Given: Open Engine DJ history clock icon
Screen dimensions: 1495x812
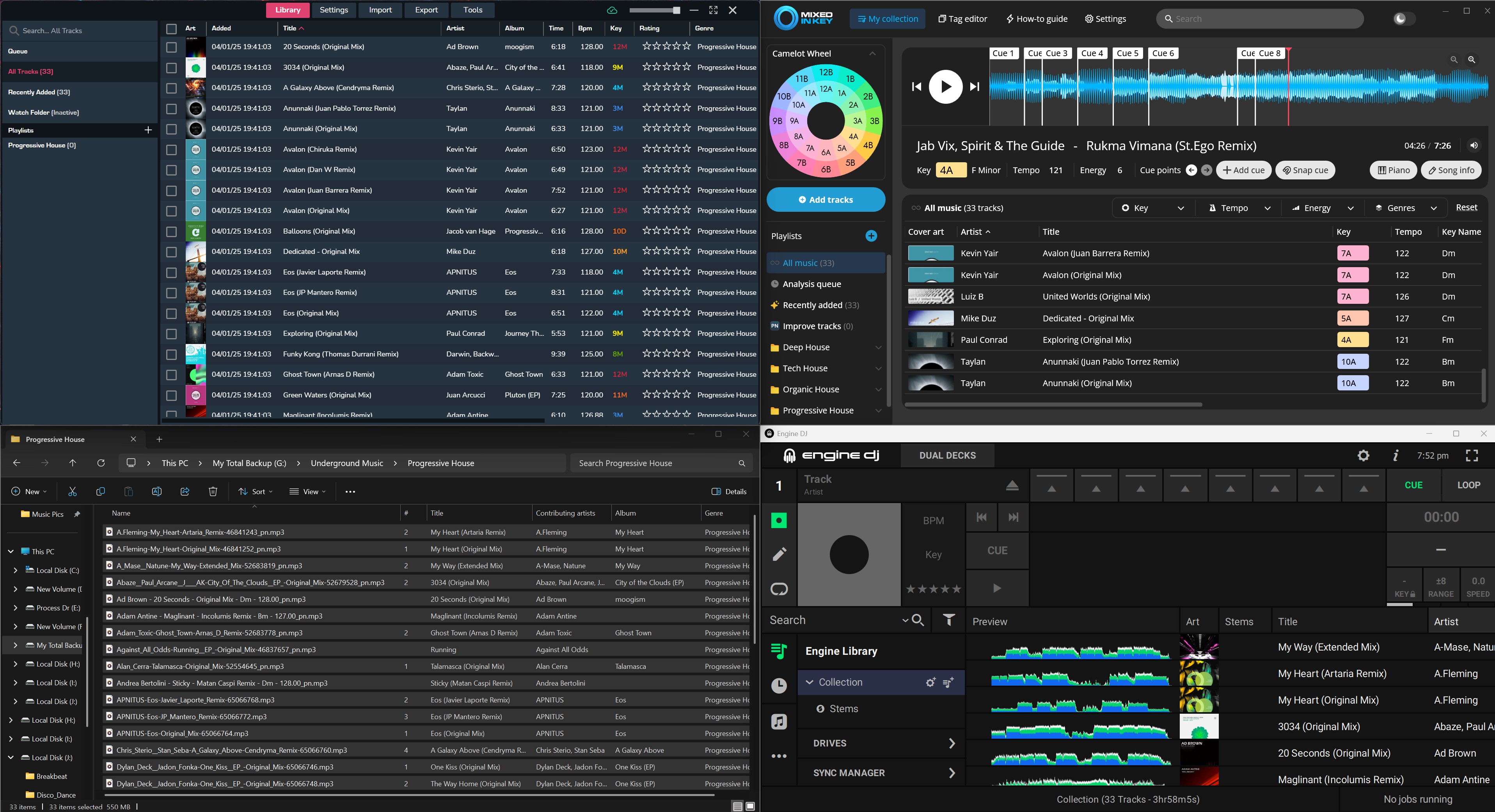Looking at the screenshot, I should (779, 686).
